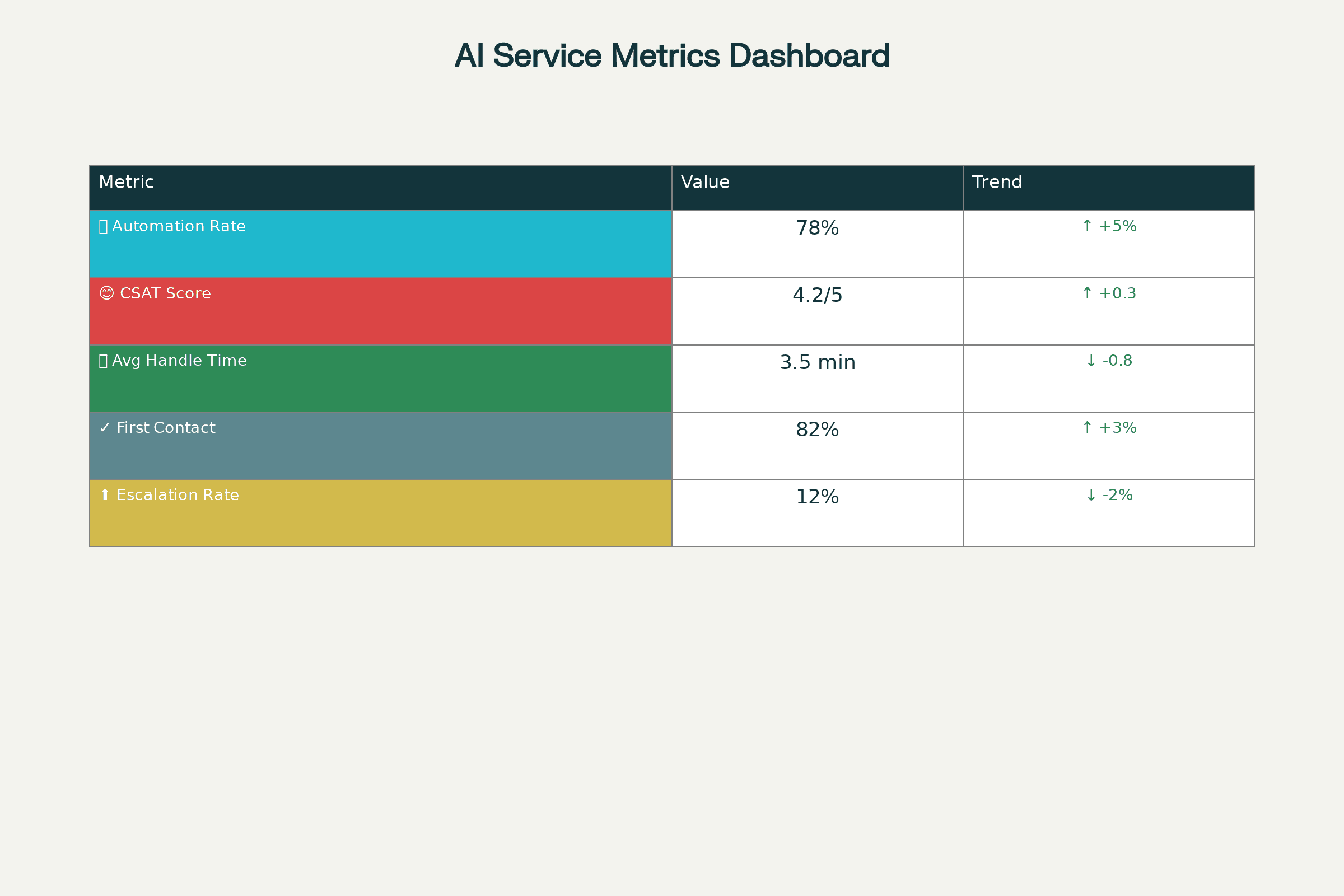Screen dimensions: 1344x896
Task: Click the Automation Rate metric label
Action: click(179, 226)
